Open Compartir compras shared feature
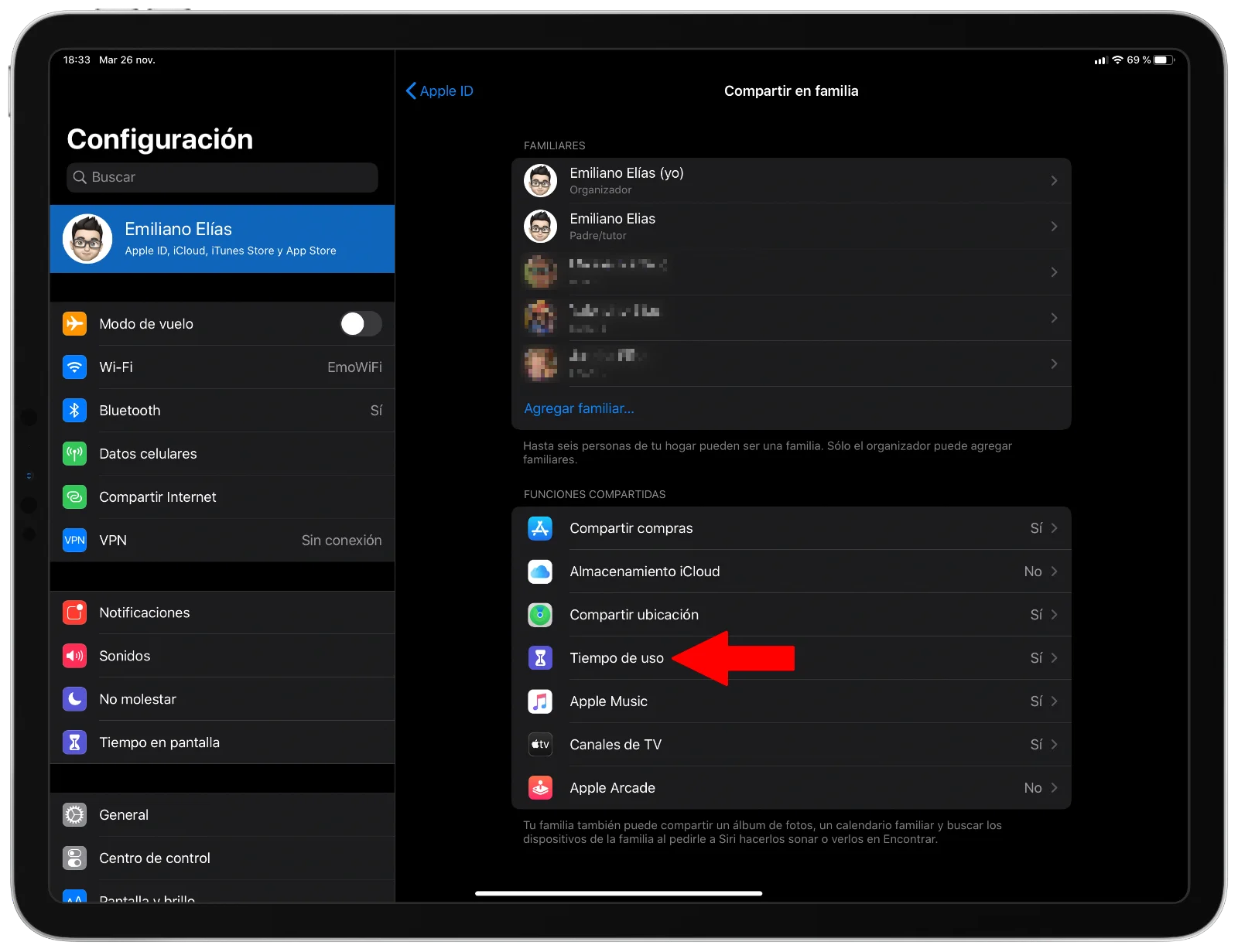This screenshot has width=1238, height=952. pos(792,528)
